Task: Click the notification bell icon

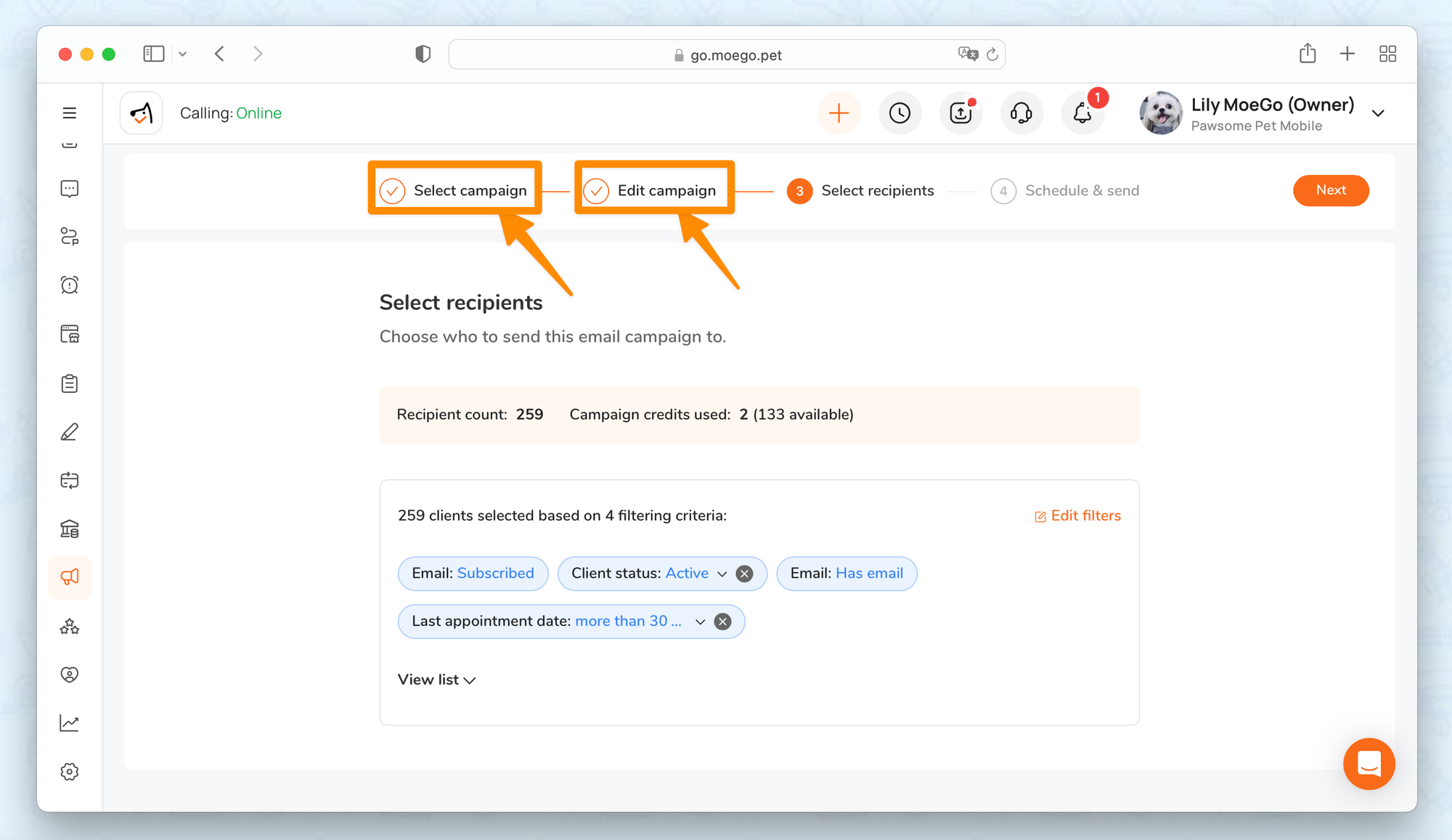Action: click(1082, 113)
